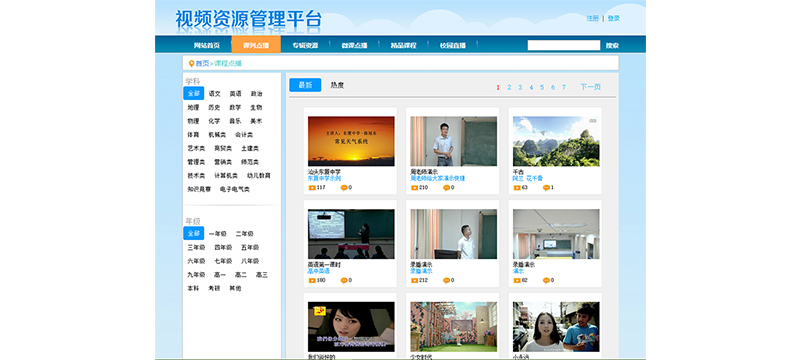Click play-count icon on 英语第一课时 card
The width and height of the screenshot is (800, 360).
point(312,280)
